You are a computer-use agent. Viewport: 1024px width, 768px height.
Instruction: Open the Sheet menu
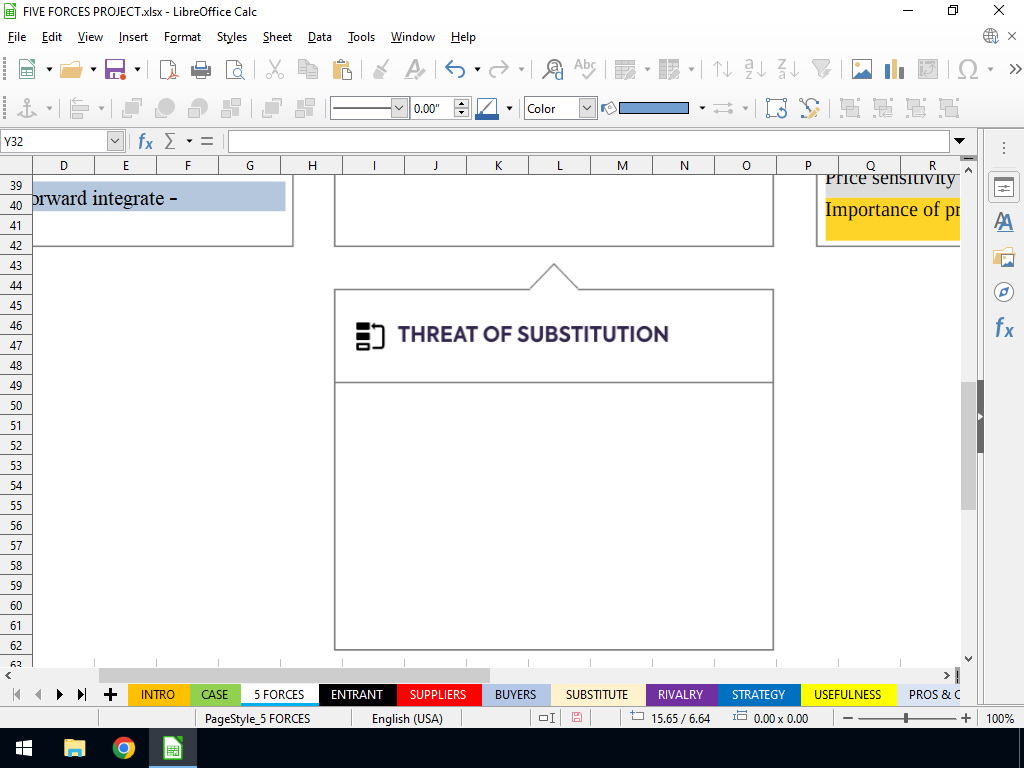tap(277, 37)
